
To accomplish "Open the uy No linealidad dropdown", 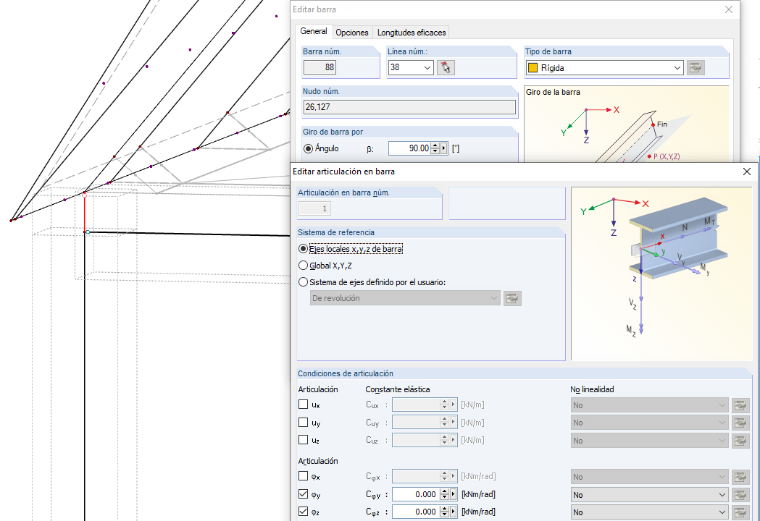I will click(x=649, y=423).
